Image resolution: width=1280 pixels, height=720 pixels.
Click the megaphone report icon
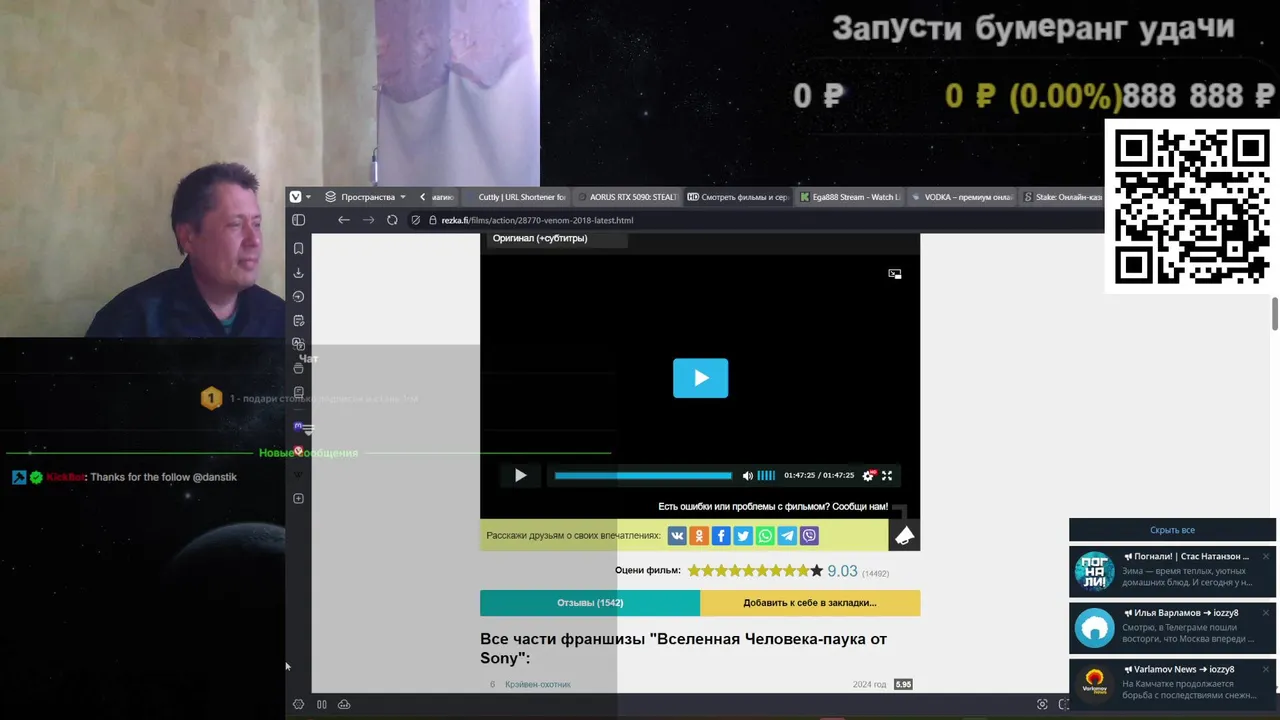[904, 536]
